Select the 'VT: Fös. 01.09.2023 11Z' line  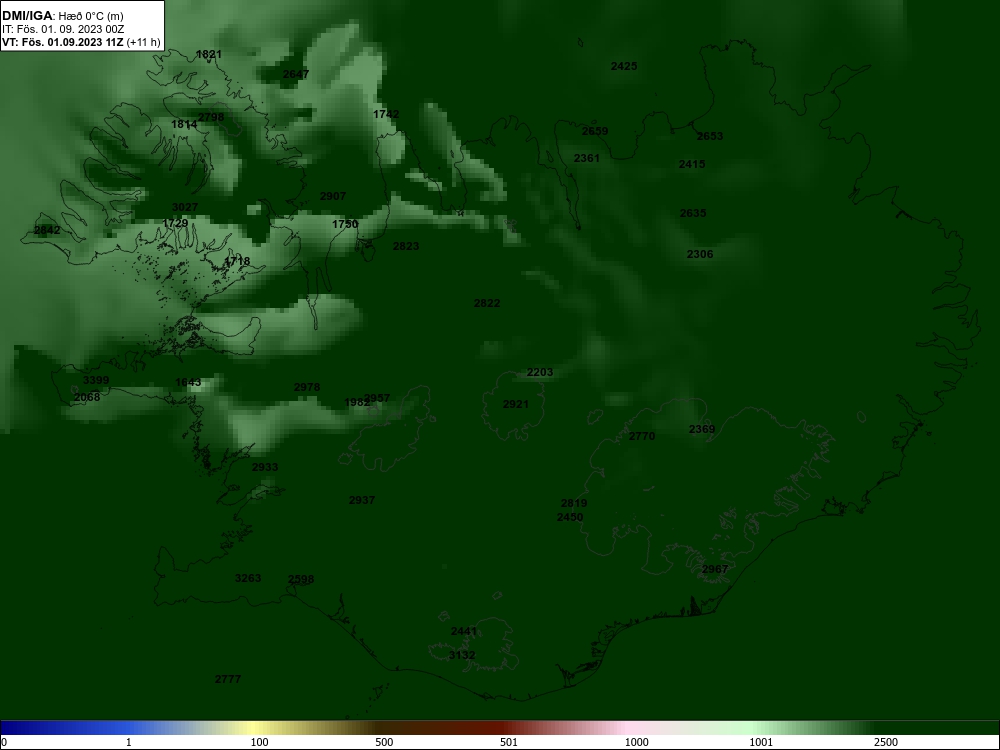coord(64,43)
